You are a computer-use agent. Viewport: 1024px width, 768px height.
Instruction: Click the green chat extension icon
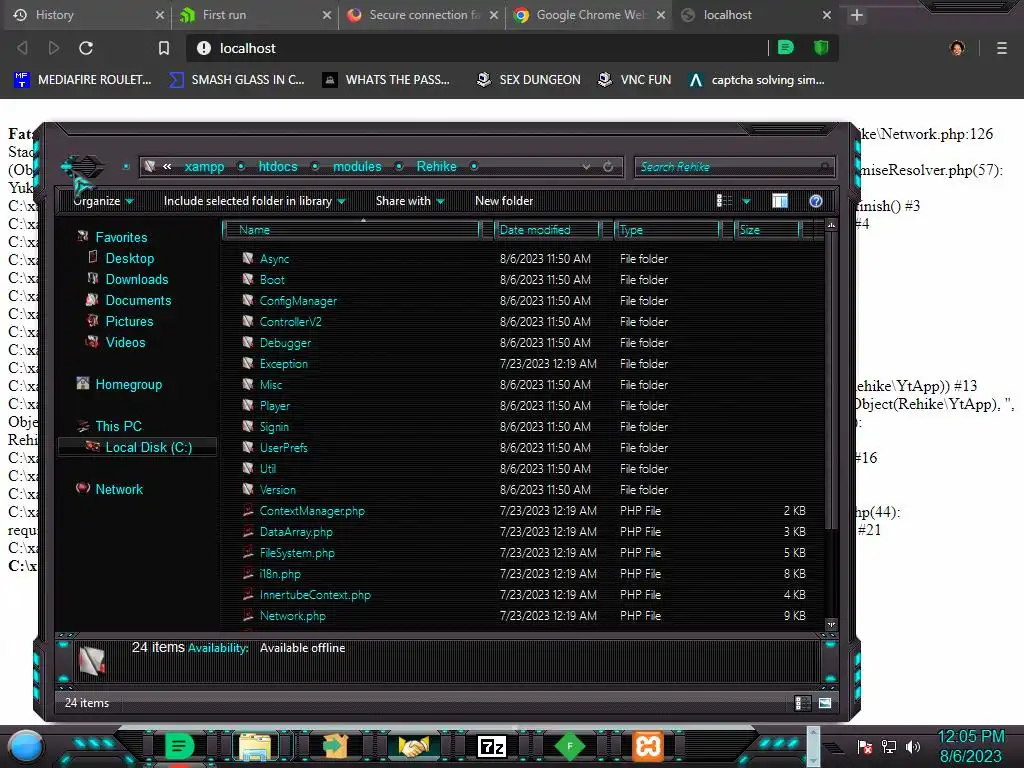(786, 47)
